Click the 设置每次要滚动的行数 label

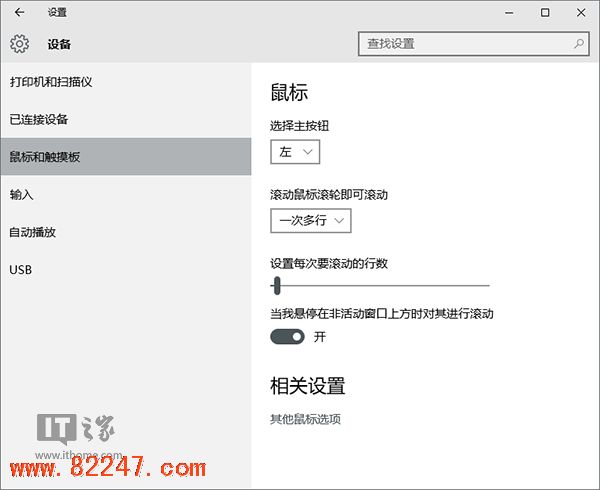[329, 263]
